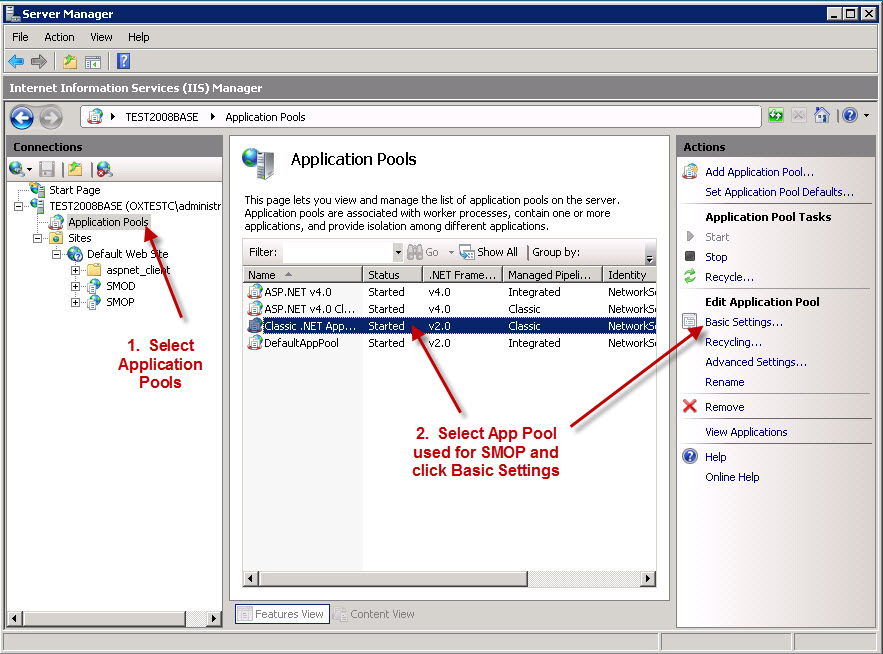883x654 pixels.
Task: Click the IIS Manager round back button
Action: [x=22, y=118]
